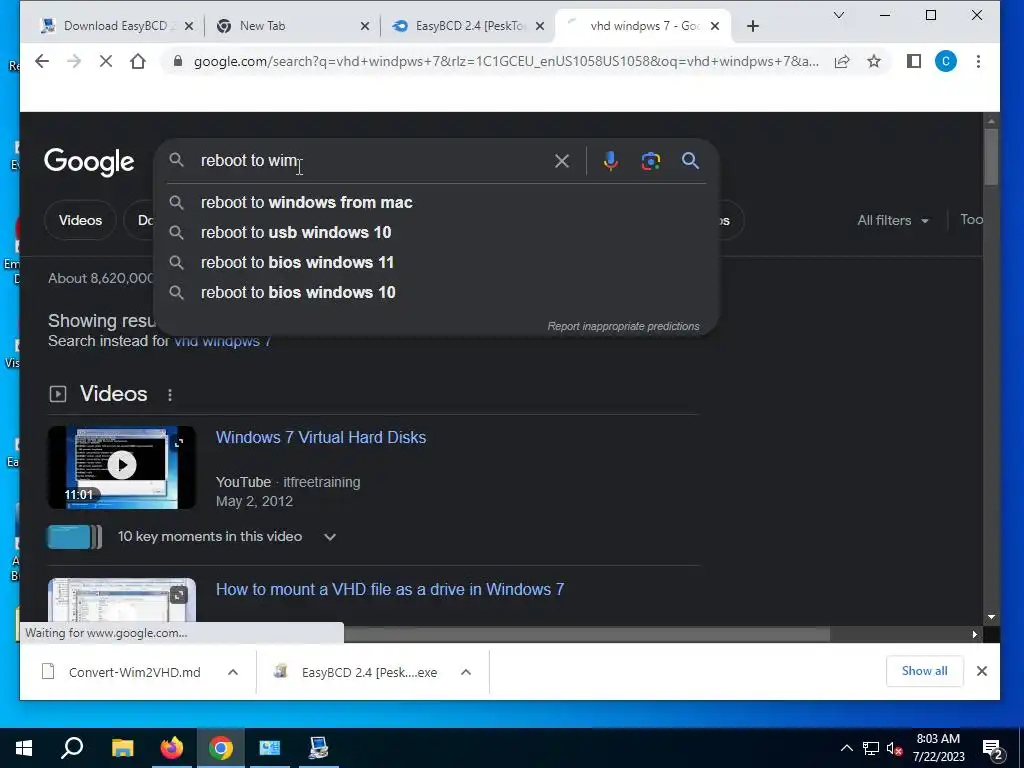Select the Videos filter chip
The height and width of the screenshot is (768, 1024).
(x=80, y=220)
